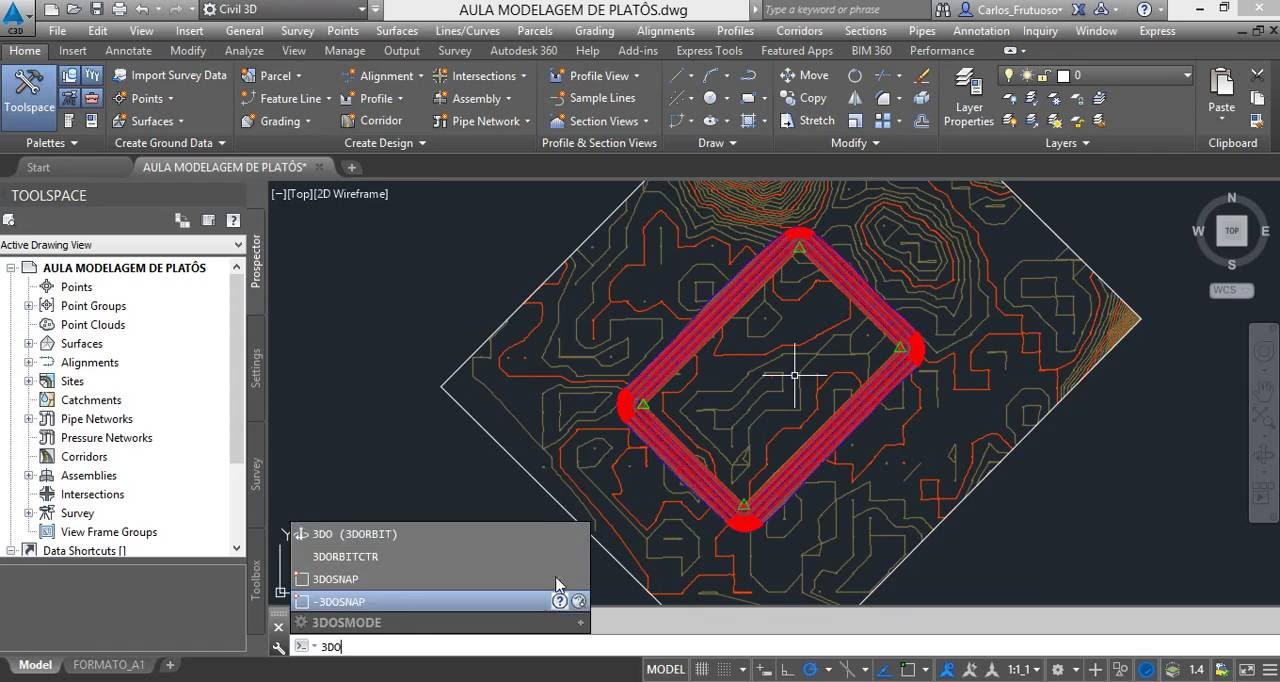
Task: Open annotation scale 1:1_1 dropdown
Action: click(x=1024, y=669)
